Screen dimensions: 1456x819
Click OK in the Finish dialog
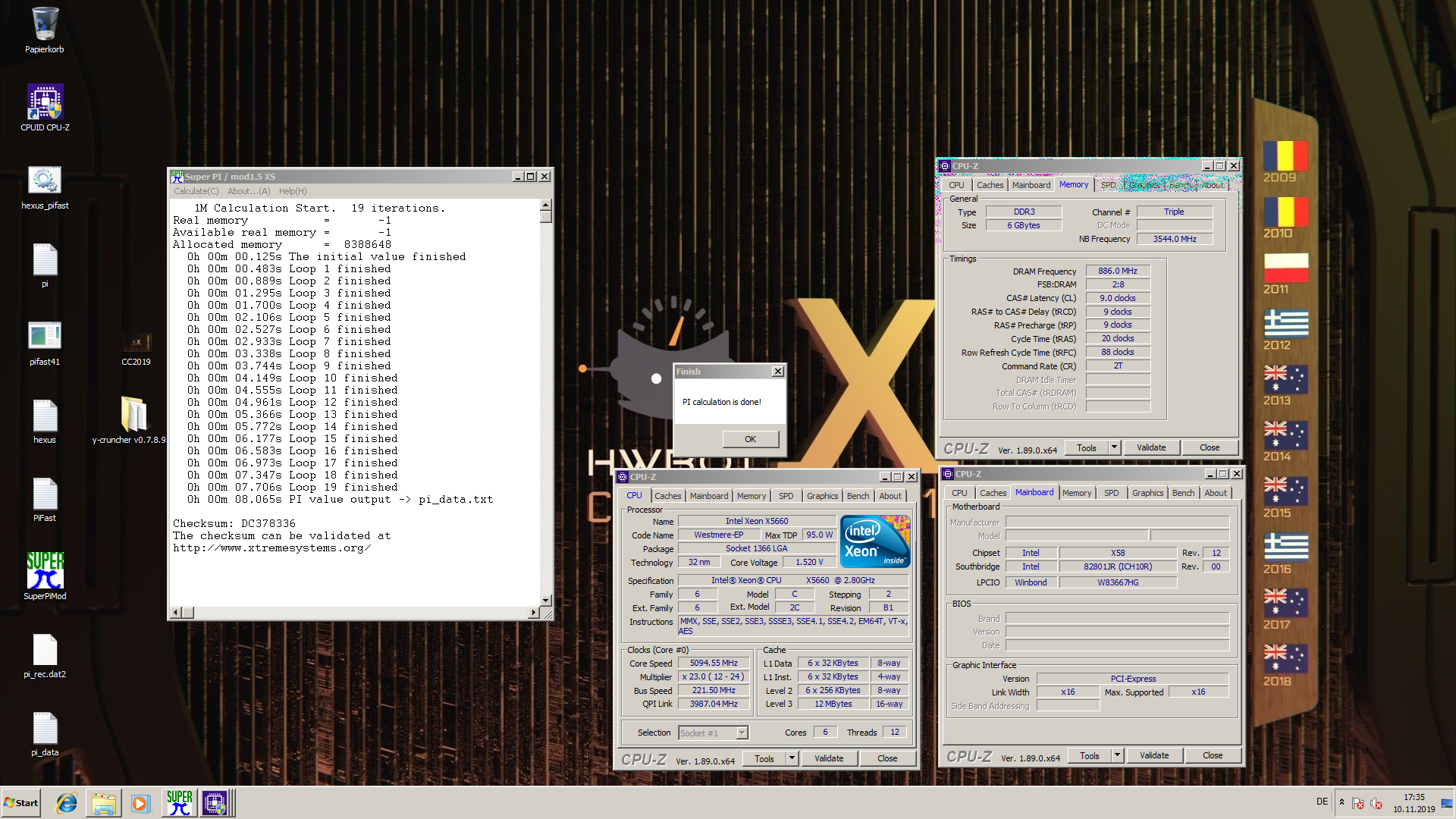pyautogui.click(x=750, y=439)
